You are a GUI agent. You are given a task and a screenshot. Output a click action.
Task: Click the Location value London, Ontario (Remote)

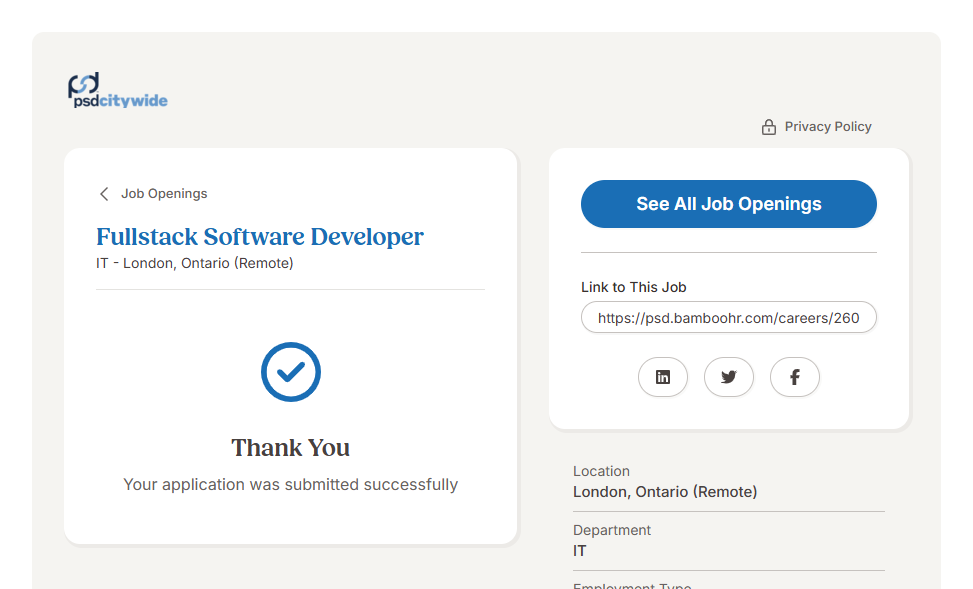(665, 492)
